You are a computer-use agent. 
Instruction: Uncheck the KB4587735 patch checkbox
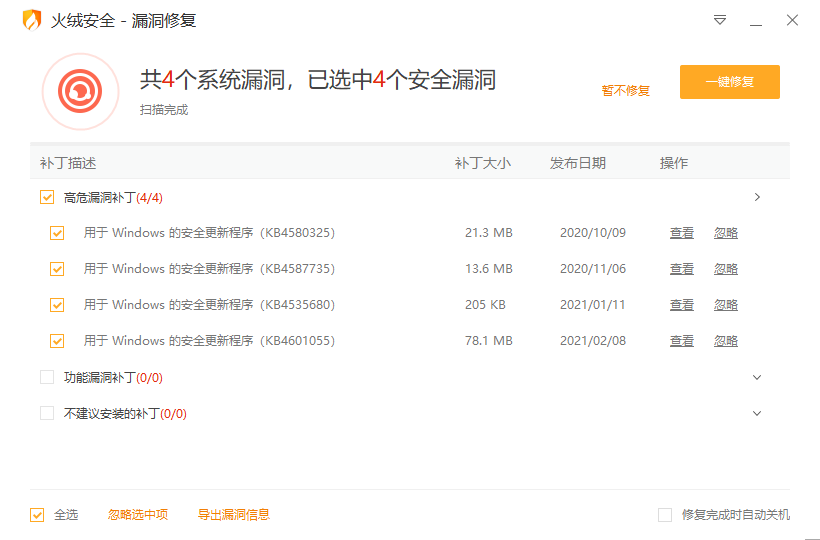click(x=57, y=269)
